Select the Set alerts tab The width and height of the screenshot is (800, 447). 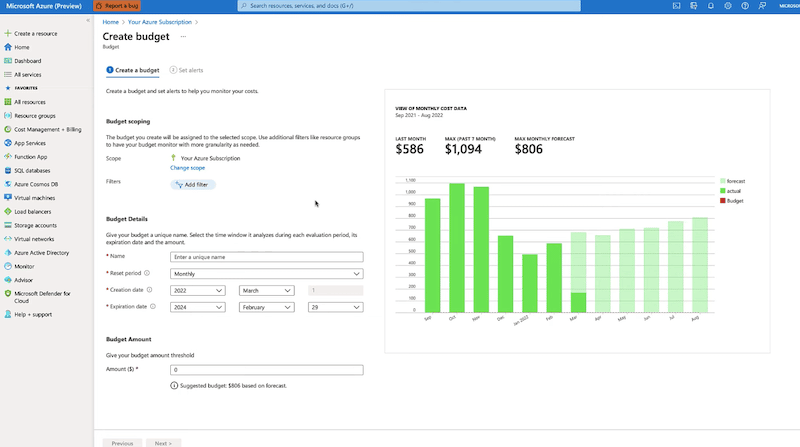(186, 70)
